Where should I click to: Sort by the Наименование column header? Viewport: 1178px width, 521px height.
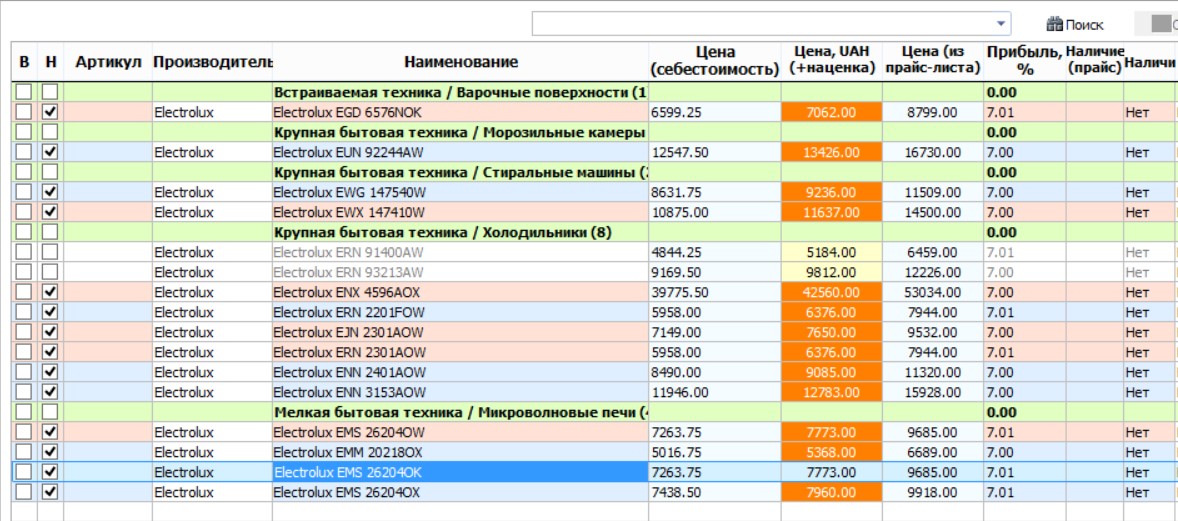point(461,62)
